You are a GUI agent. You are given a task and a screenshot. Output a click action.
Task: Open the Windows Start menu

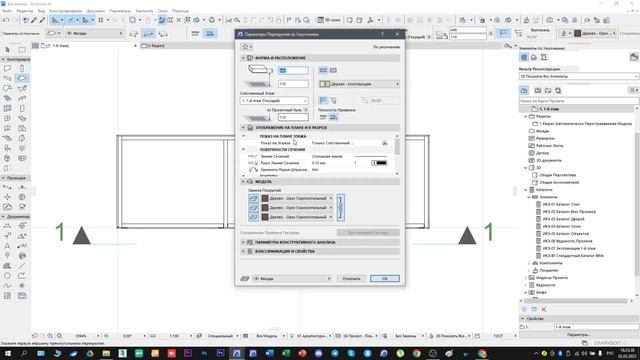click(7, 353)
